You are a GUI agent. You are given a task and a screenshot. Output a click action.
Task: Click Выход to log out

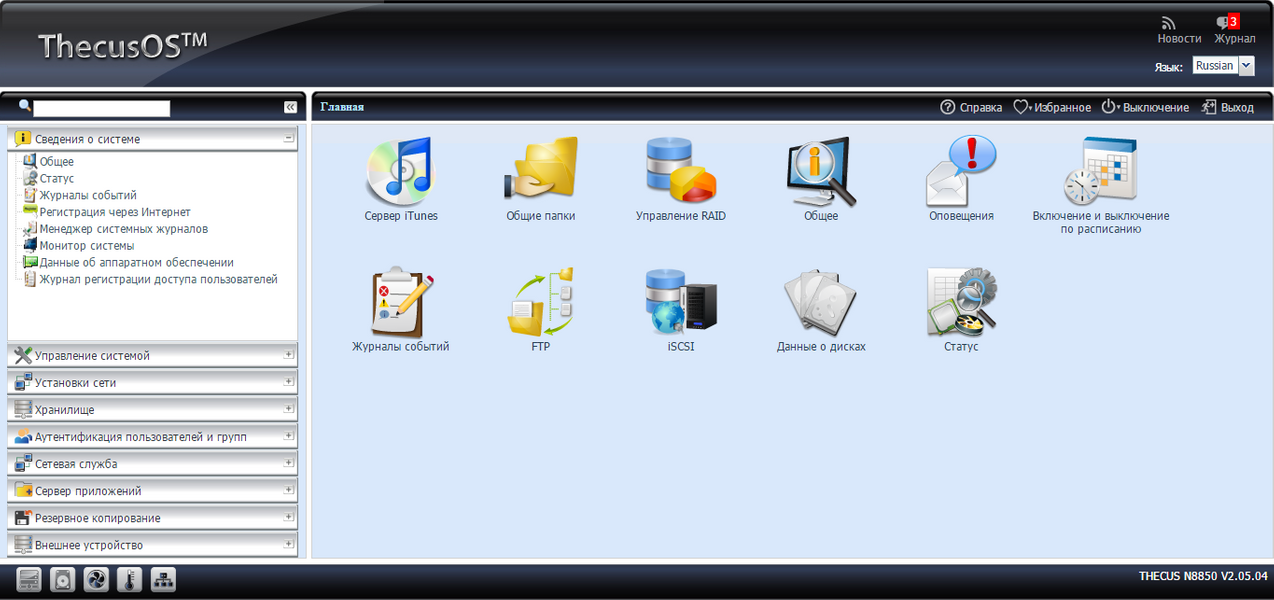1227,107
